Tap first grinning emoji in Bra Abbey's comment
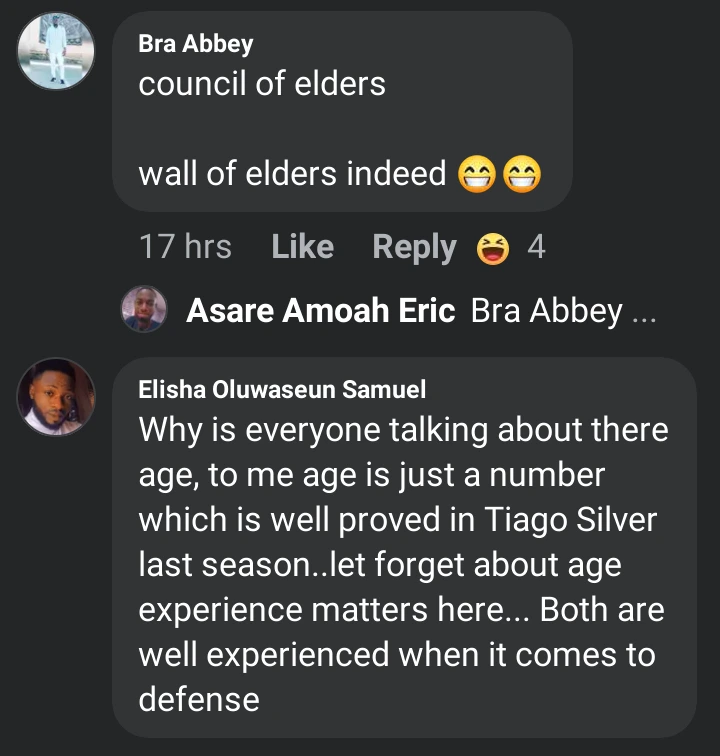This screenshot has width=720, height=756. pos(477,176)
